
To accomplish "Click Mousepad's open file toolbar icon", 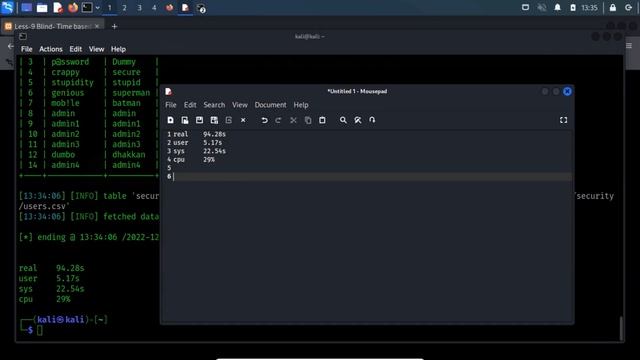I will click(185, 120).
